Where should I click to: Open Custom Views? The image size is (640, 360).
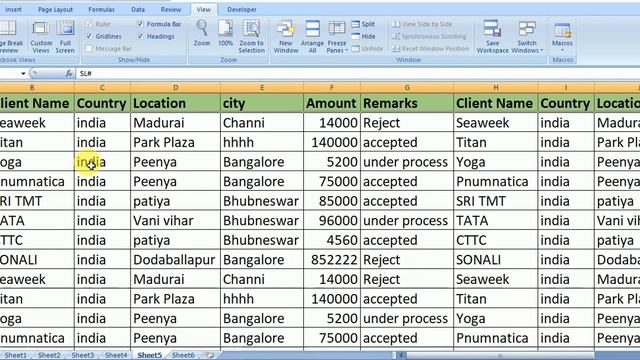(x=41, y=37)
